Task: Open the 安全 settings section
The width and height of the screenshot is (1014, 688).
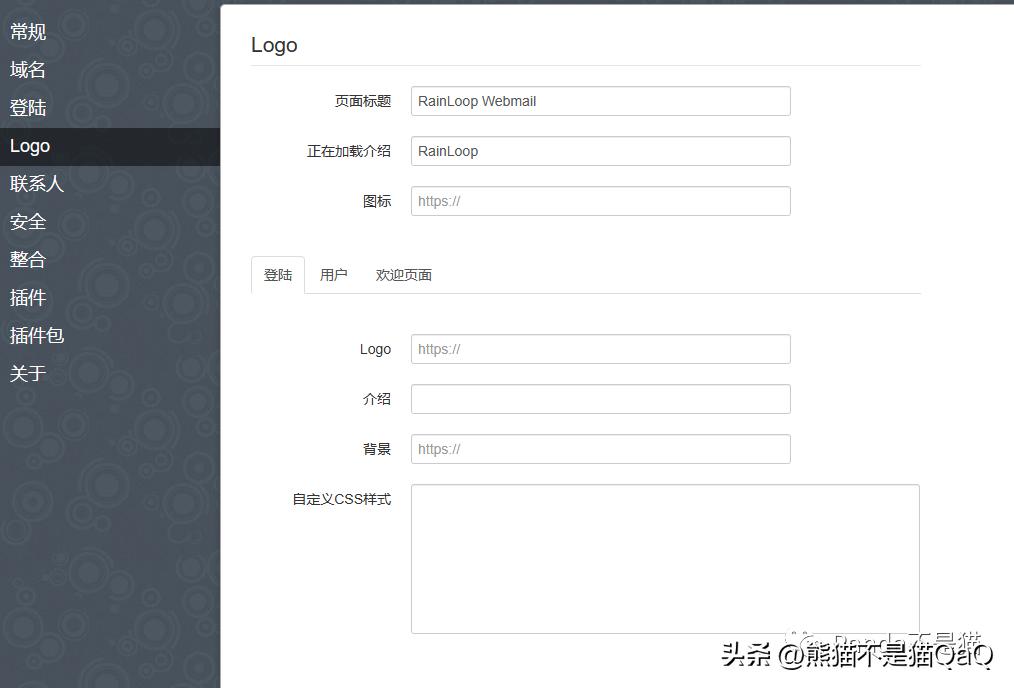Action: tap(27, 221)
